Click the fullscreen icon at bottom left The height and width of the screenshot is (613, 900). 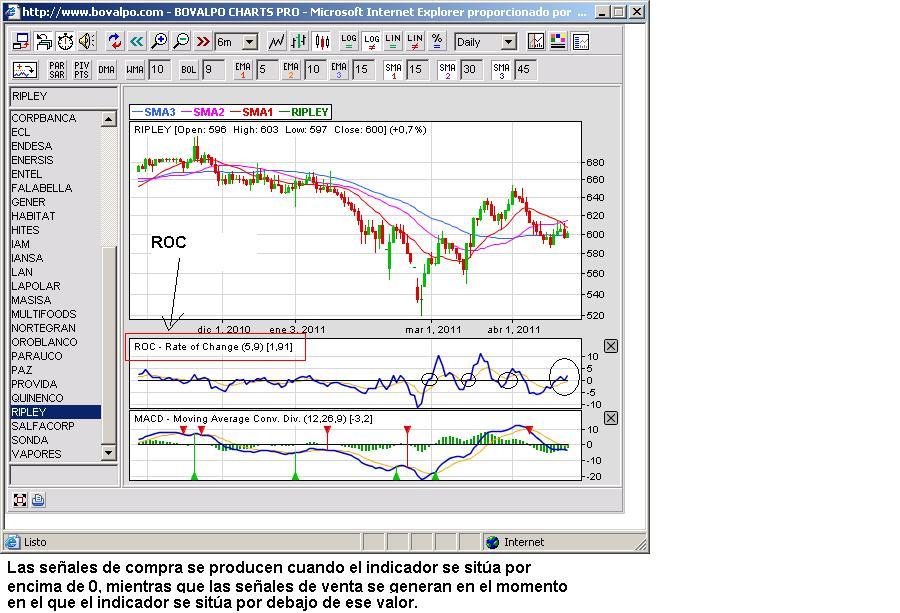pyautogui.click(x=20, y=500)
